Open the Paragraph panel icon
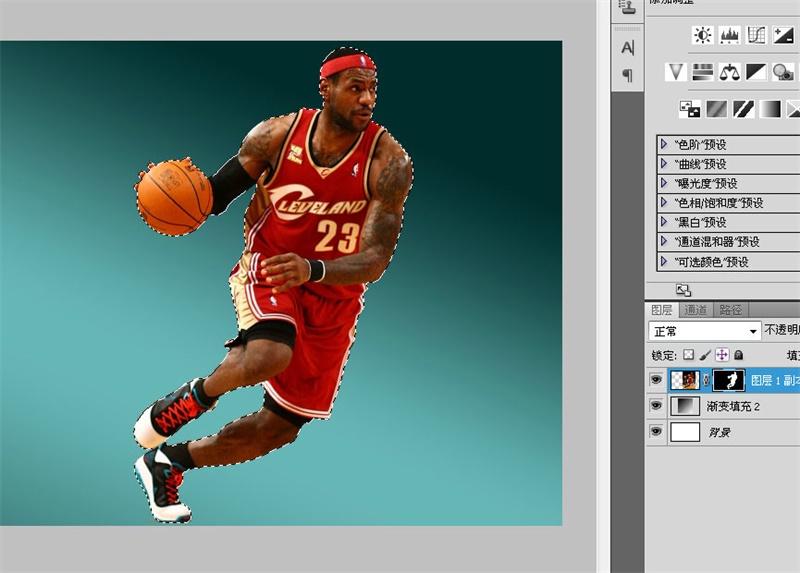This screenshot has width=800, height=573. coord(627,75)
